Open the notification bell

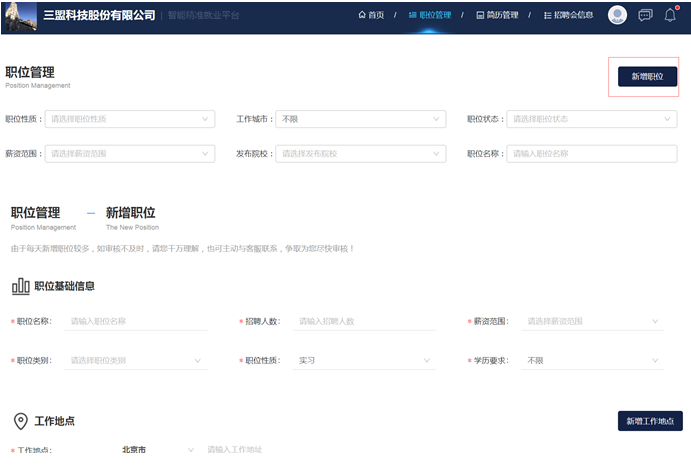pyautogui.click(x=670, y=15)
